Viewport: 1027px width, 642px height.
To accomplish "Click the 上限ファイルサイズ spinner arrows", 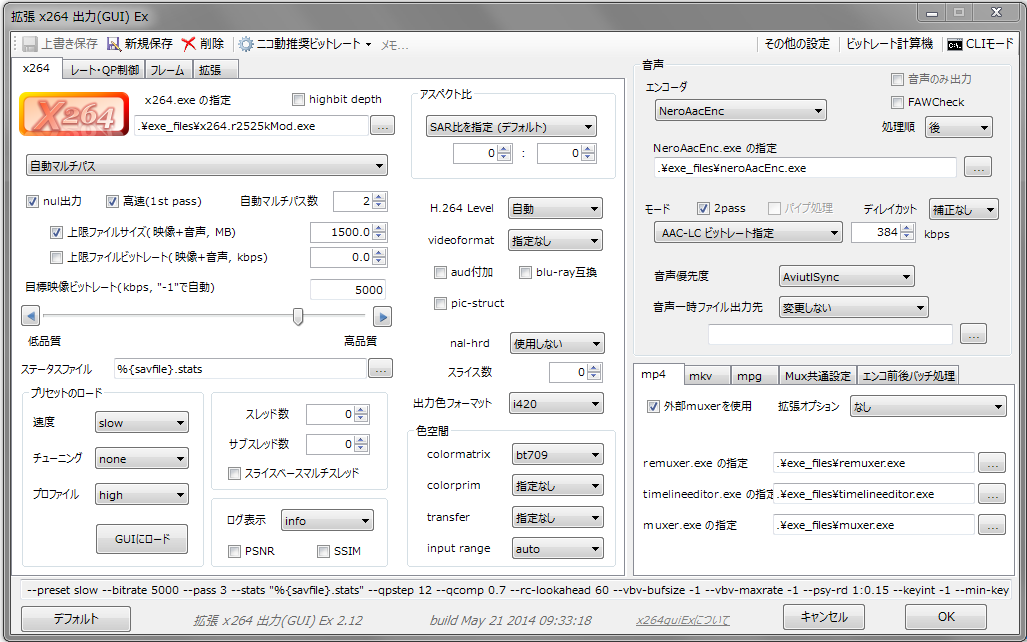I will click(x=379, y=232).
